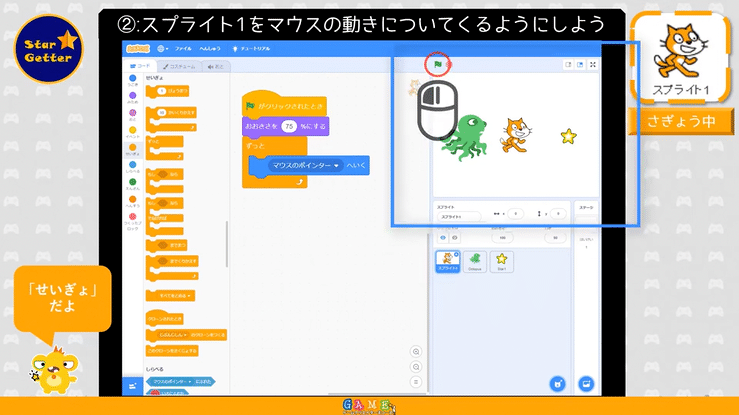Select the green えんざん operators category

133,184
